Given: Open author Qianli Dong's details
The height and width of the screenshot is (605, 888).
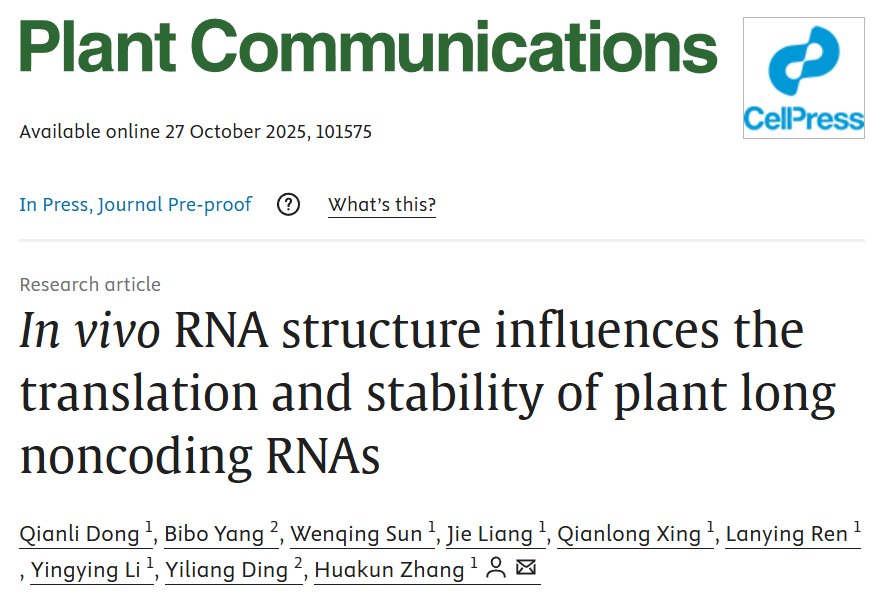Looking at the screenshot, I should click(x=81, y=534).
